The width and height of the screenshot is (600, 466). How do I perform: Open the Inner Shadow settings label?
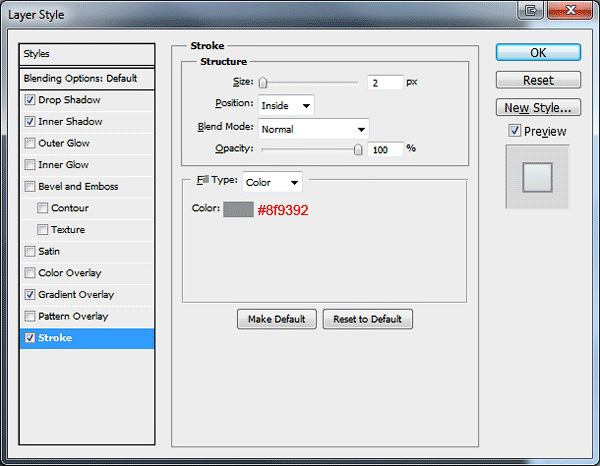coord(70,122)
